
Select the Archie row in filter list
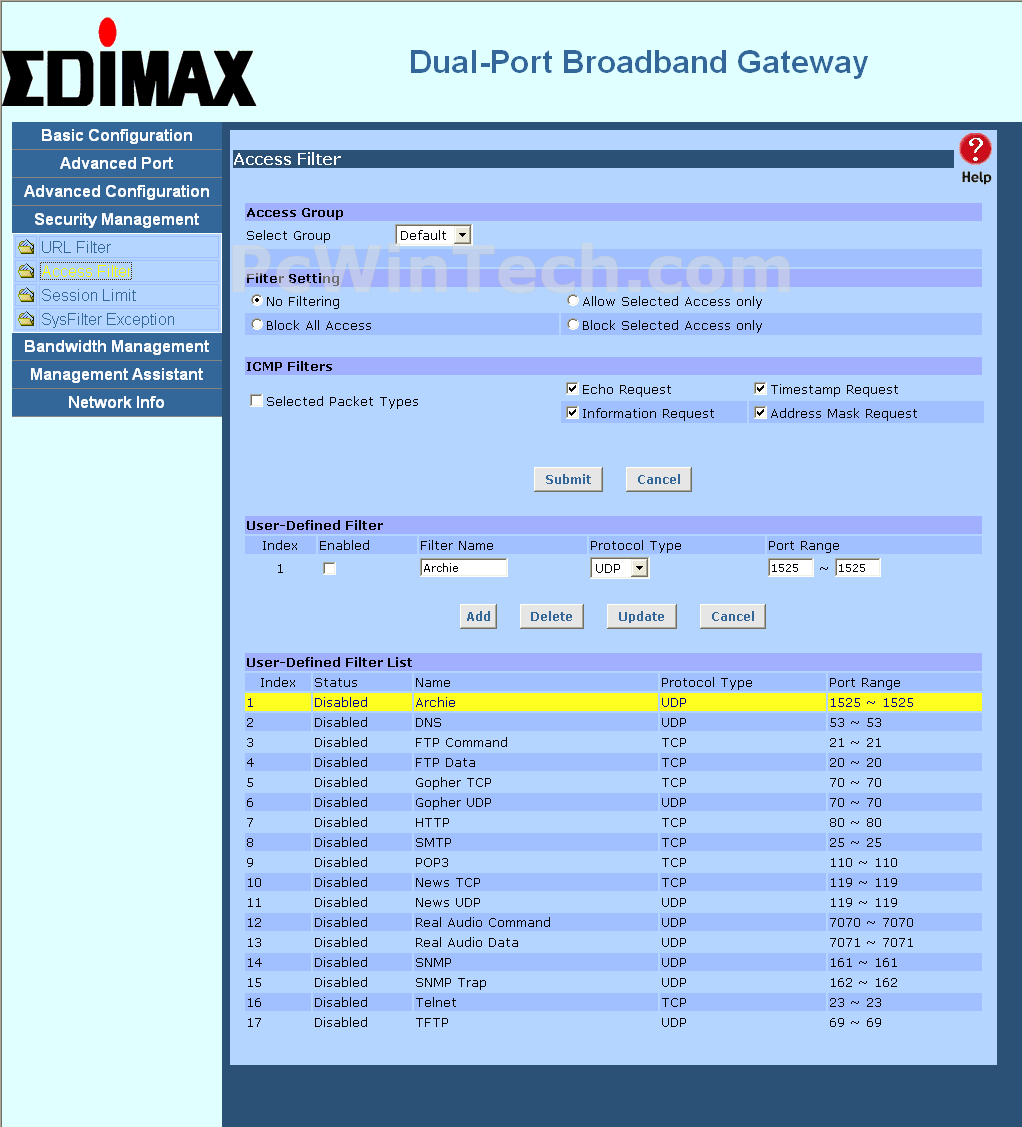pos(613,702)
